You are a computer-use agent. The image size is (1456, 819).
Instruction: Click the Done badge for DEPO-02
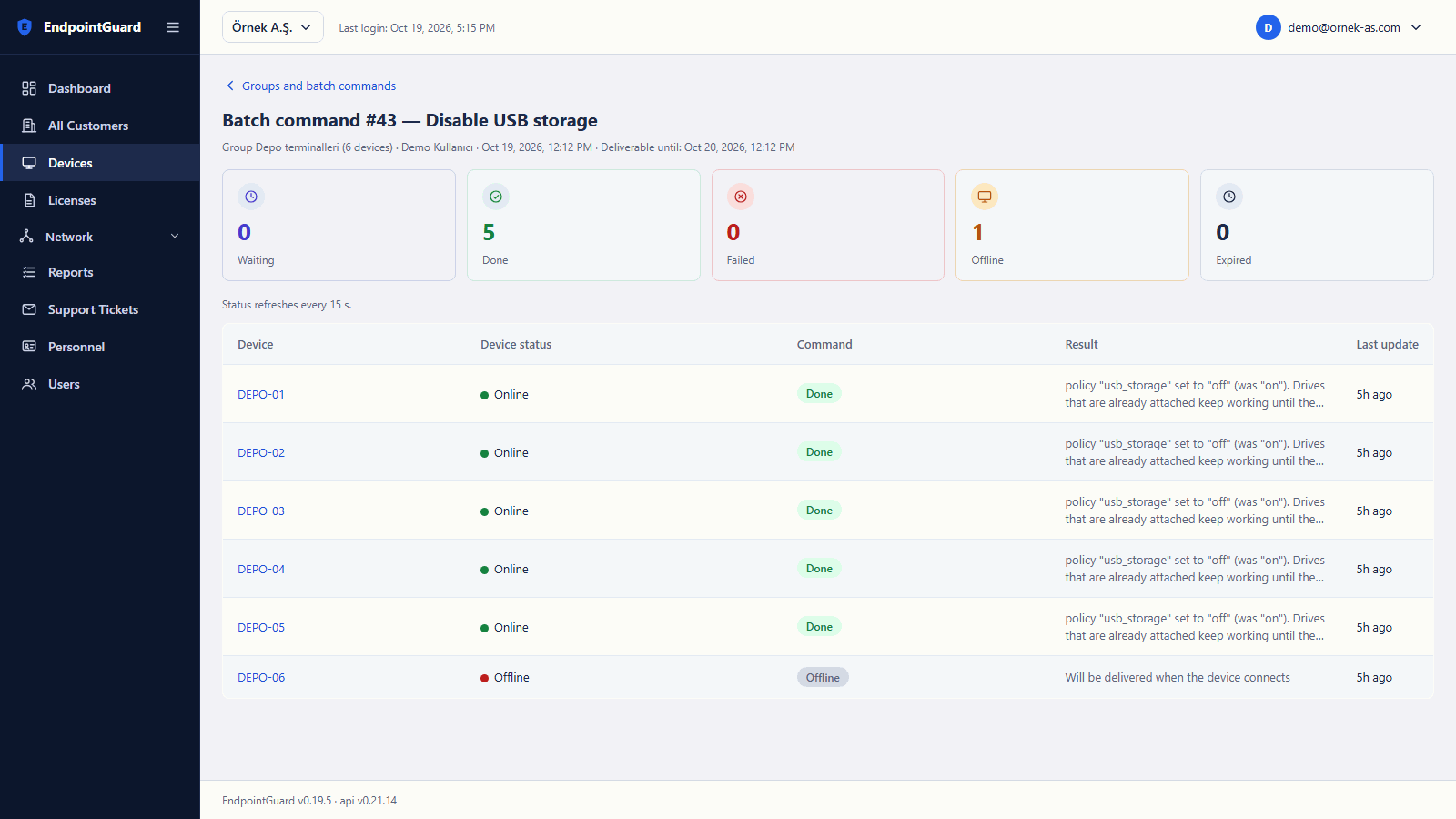point(819,452)
